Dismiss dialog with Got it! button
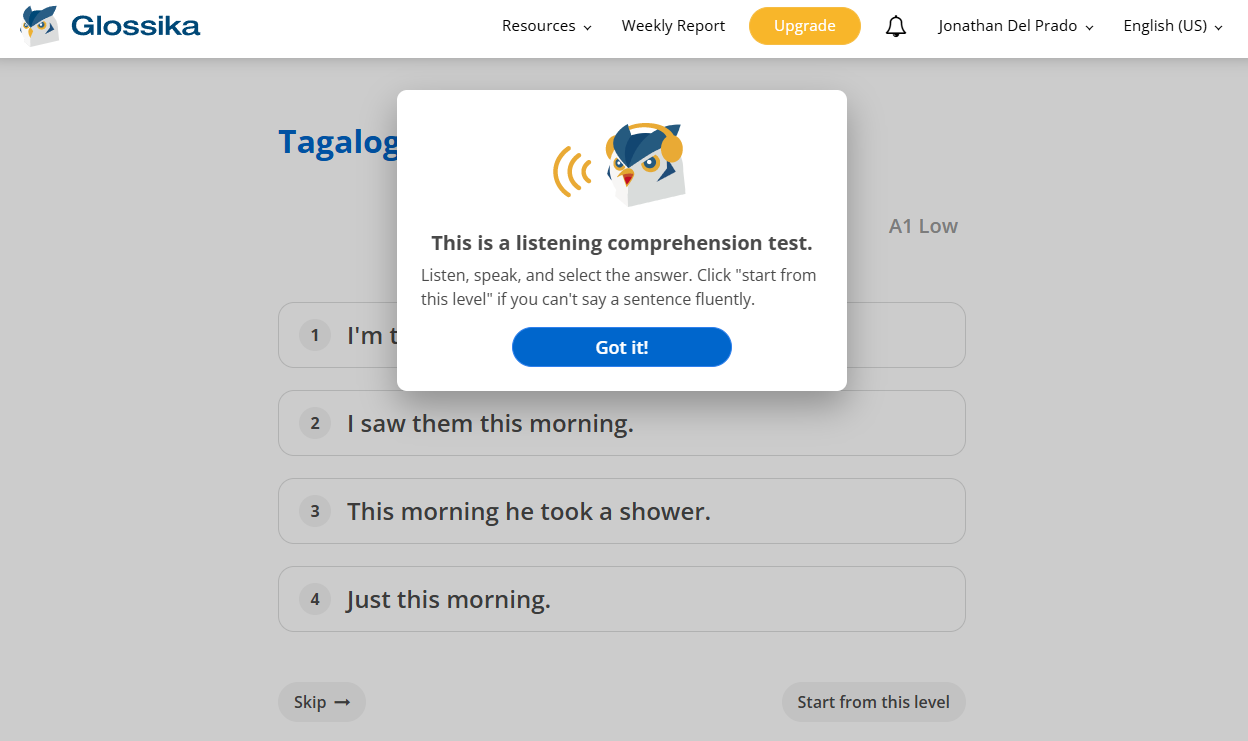The image size is (1248, 741). tap(622, 347)
